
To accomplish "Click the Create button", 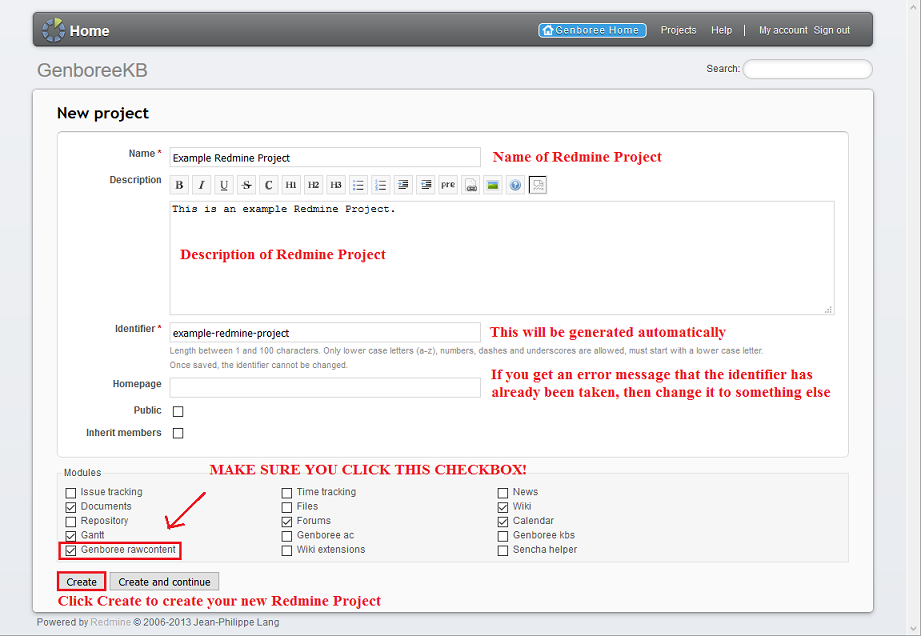I will 82,582.
